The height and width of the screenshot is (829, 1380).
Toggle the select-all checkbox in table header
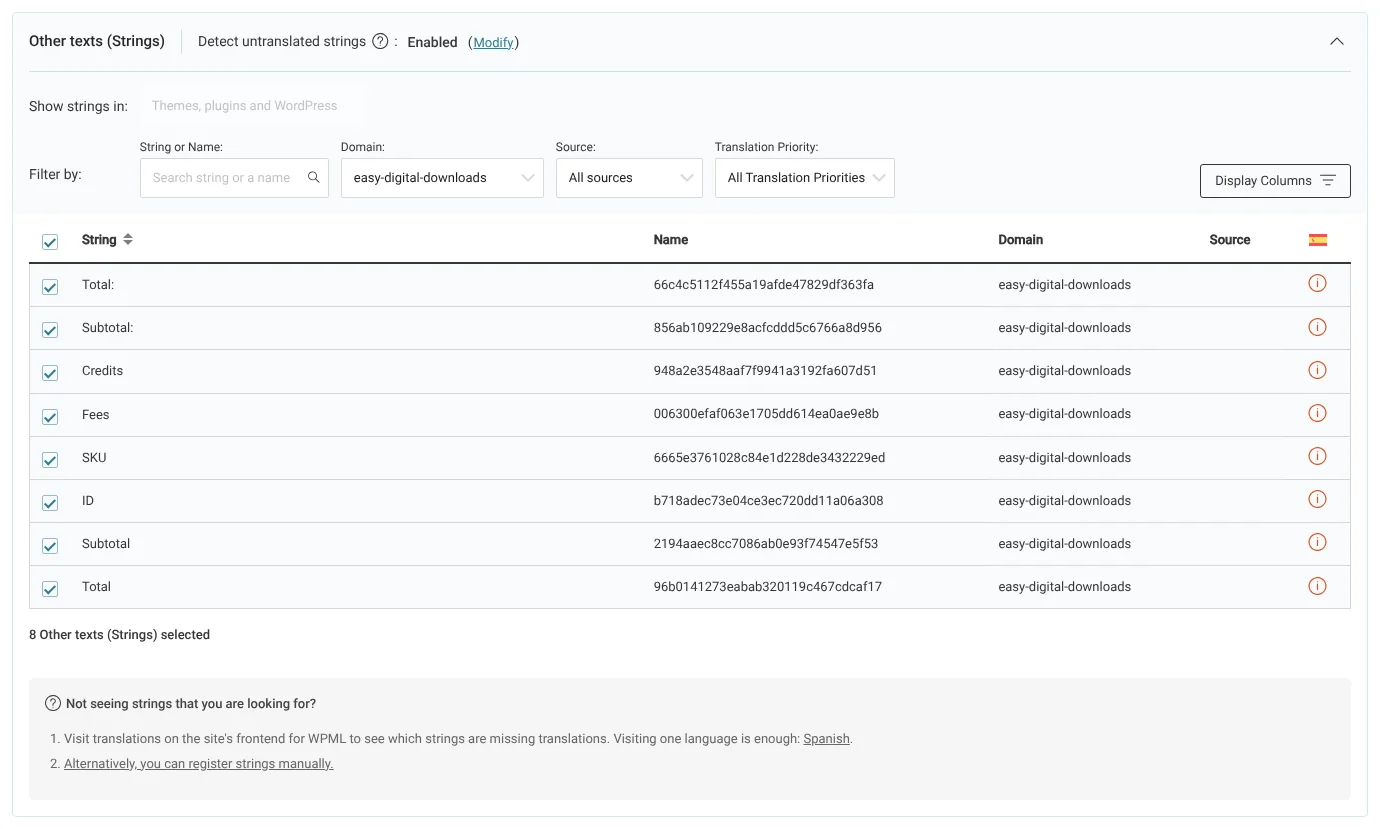[50, 241]
